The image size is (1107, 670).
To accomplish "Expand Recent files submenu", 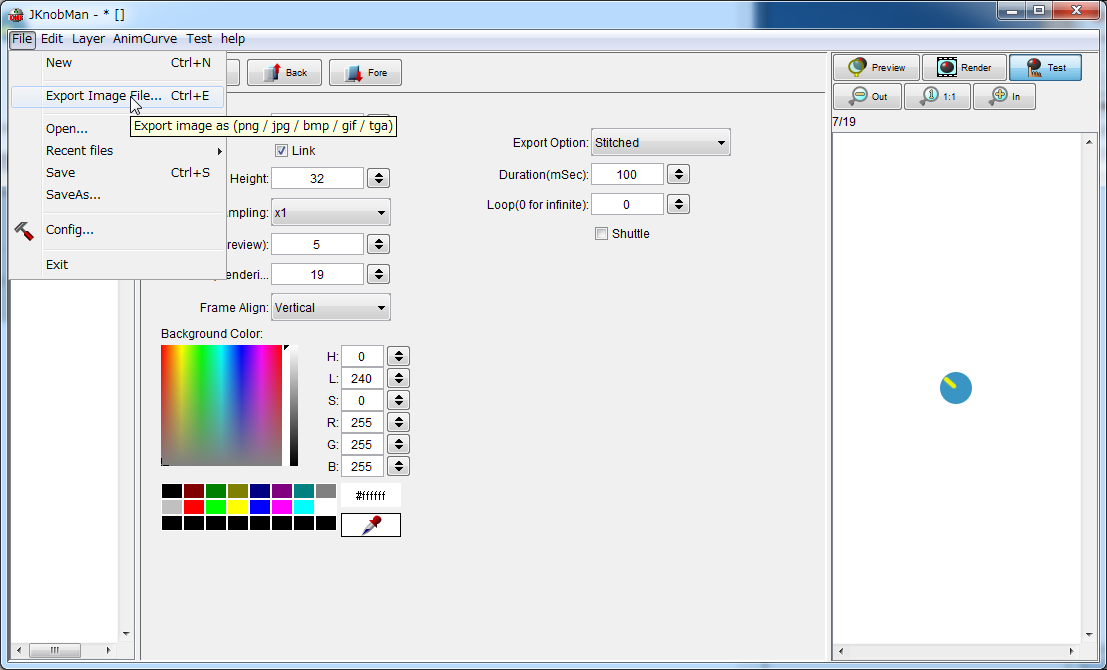I will 117,150.
